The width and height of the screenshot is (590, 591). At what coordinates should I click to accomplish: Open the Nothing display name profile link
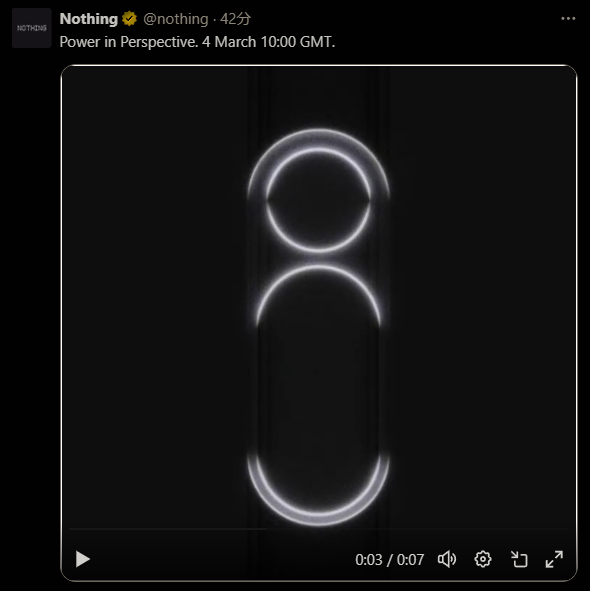click(x=89, y=19)
